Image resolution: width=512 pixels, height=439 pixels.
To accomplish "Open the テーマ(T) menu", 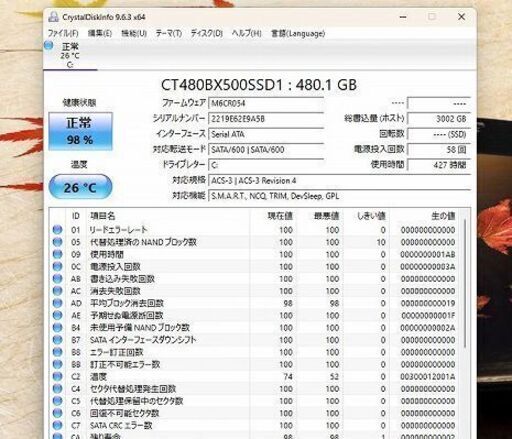I will 169,34.
